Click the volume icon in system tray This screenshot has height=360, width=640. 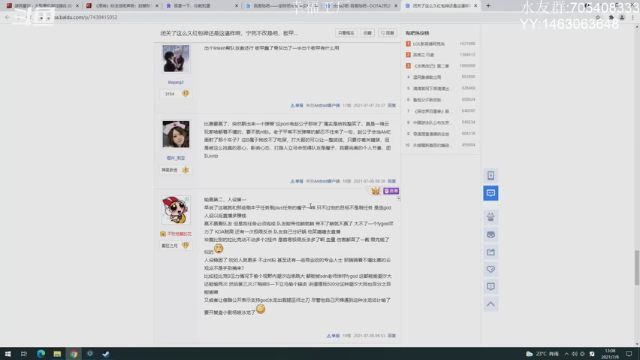click(575, 354)
